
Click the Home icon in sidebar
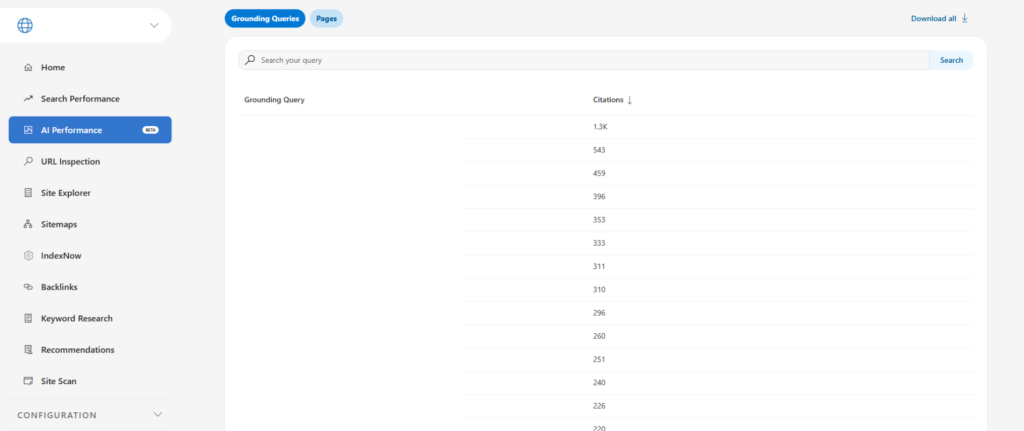tap(28, 67)
